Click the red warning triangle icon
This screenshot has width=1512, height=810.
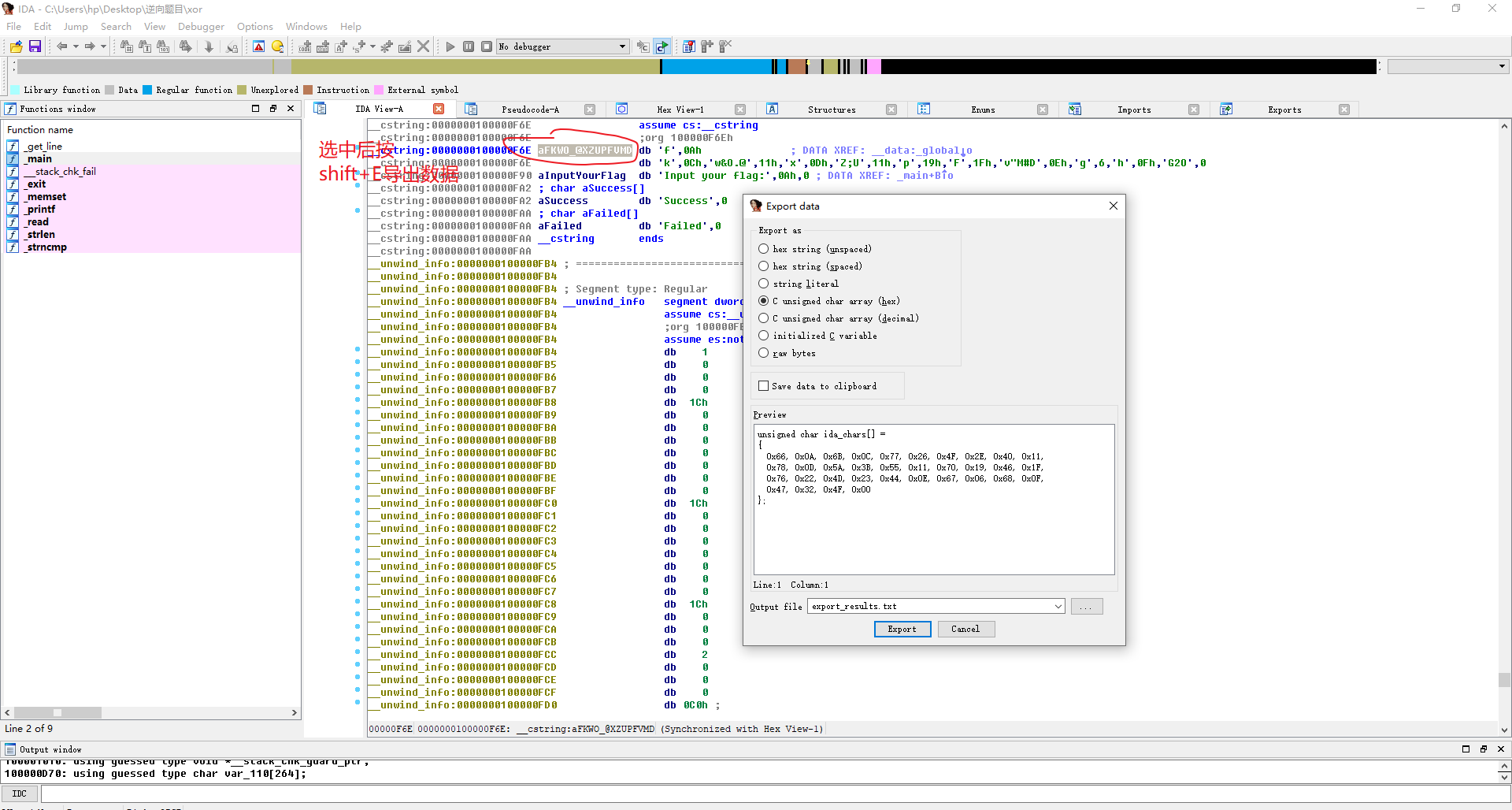coord(258,46)
